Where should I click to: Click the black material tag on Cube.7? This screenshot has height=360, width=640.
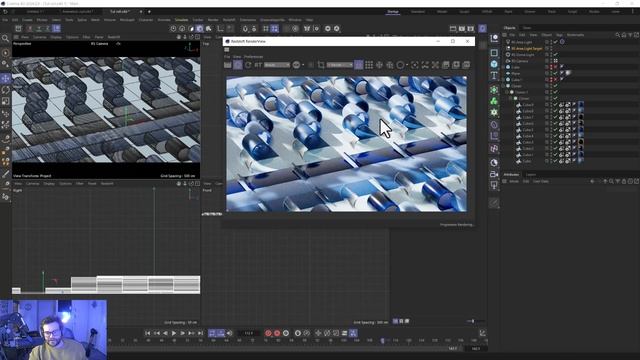coord(581,117)
